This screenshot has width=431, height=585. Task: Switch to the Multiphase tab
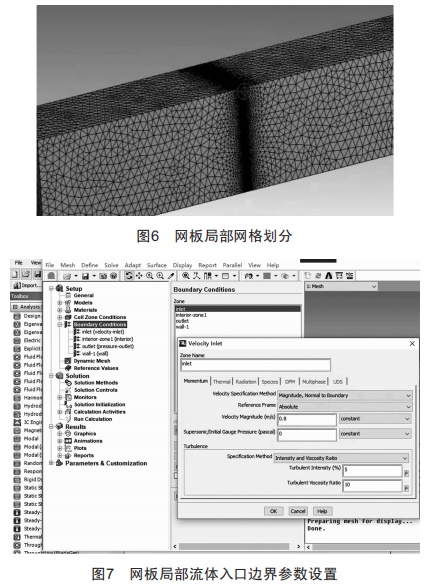click(314, 382)
